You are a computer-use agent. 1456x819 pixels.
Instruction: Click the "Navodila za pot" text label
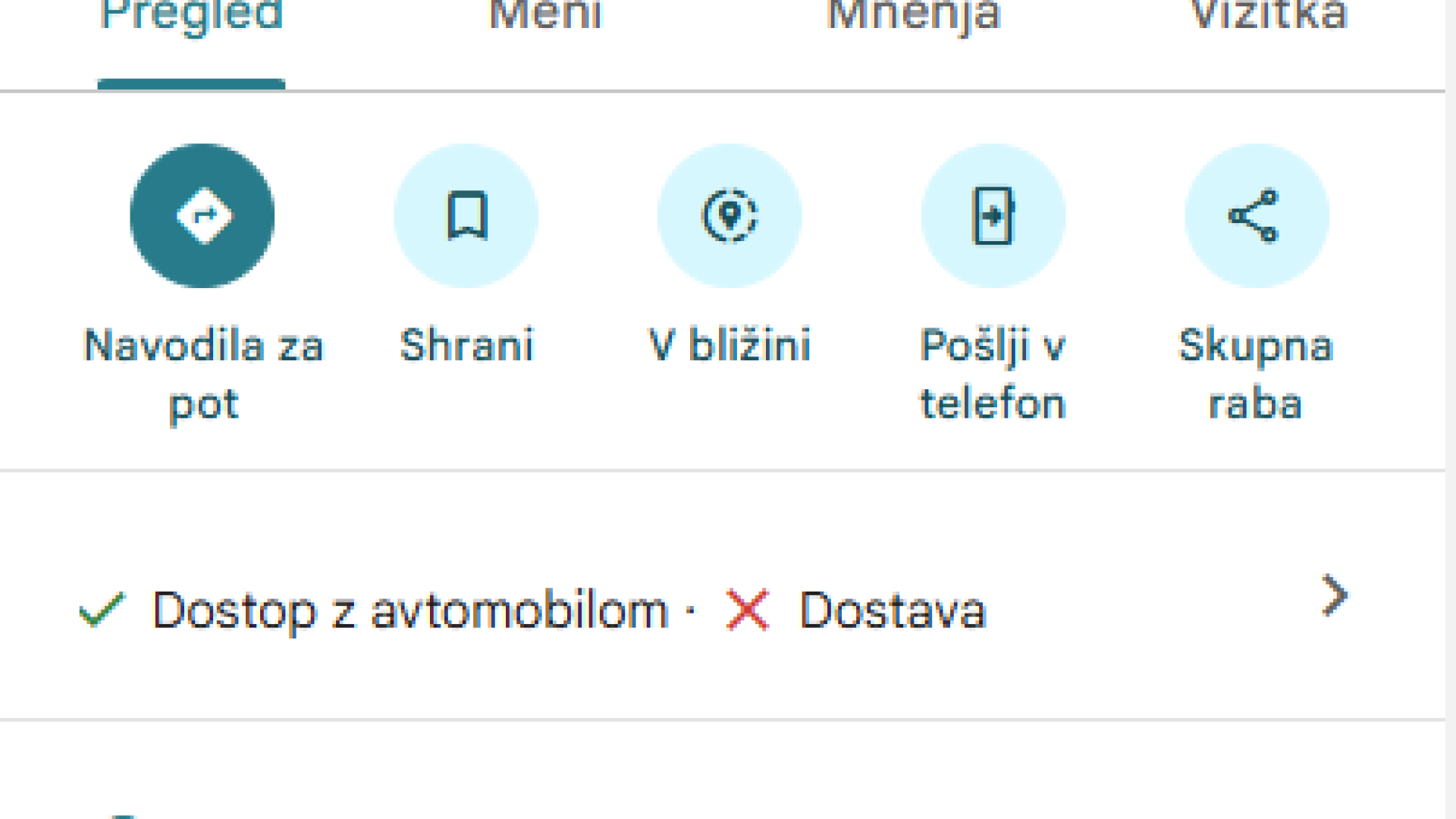[203, 374]
